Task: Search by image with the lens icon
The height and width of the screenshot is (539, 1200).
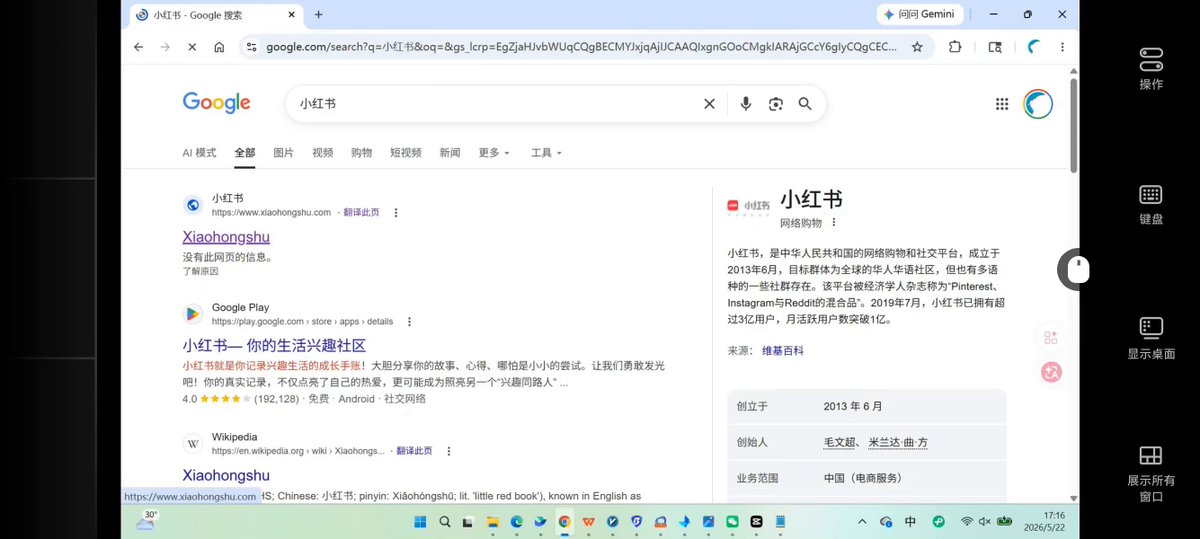Action: [x=775, y=104]
